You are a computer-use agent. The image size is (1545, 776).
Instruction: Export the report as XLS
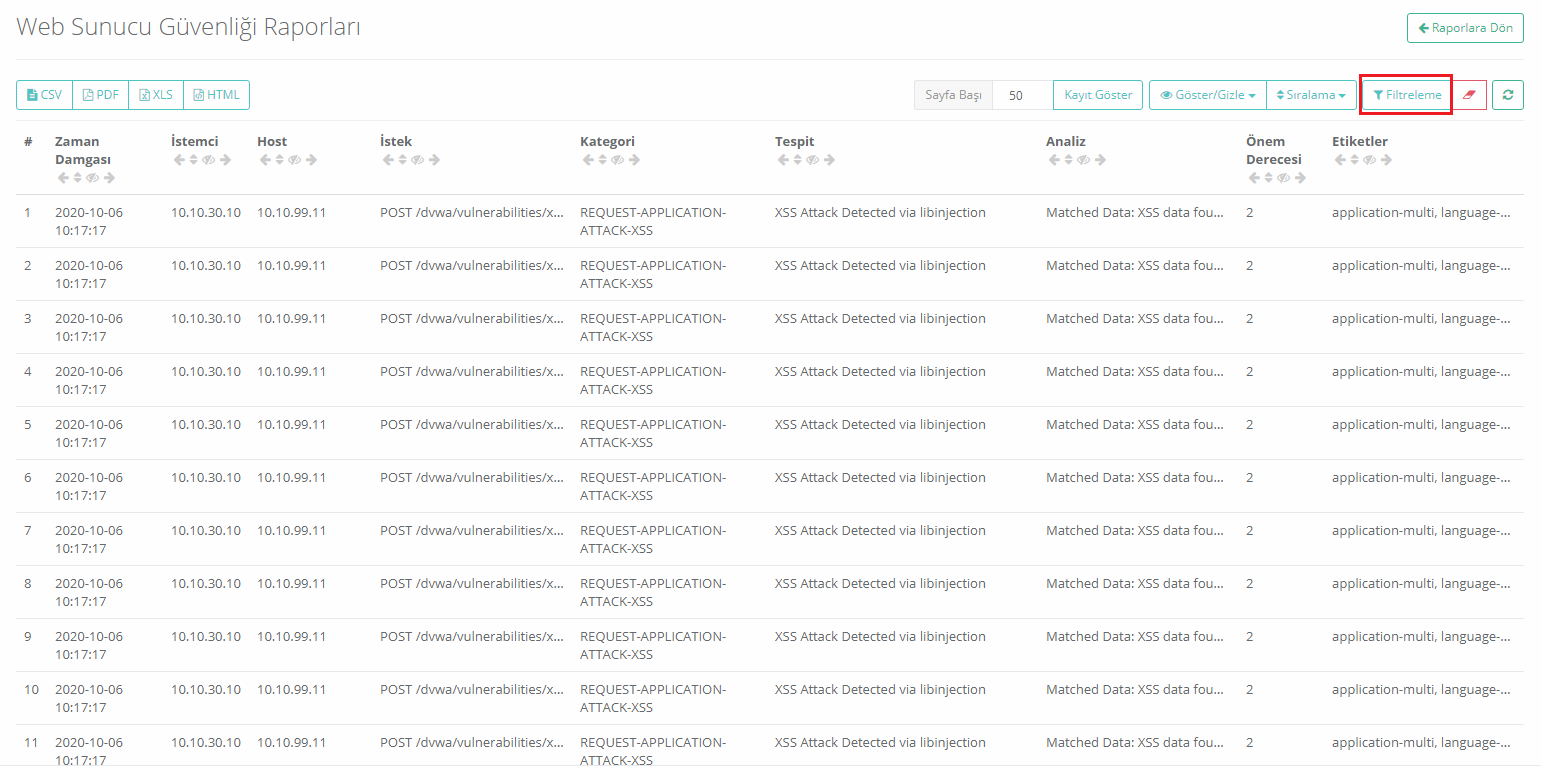tap(156, 95)
